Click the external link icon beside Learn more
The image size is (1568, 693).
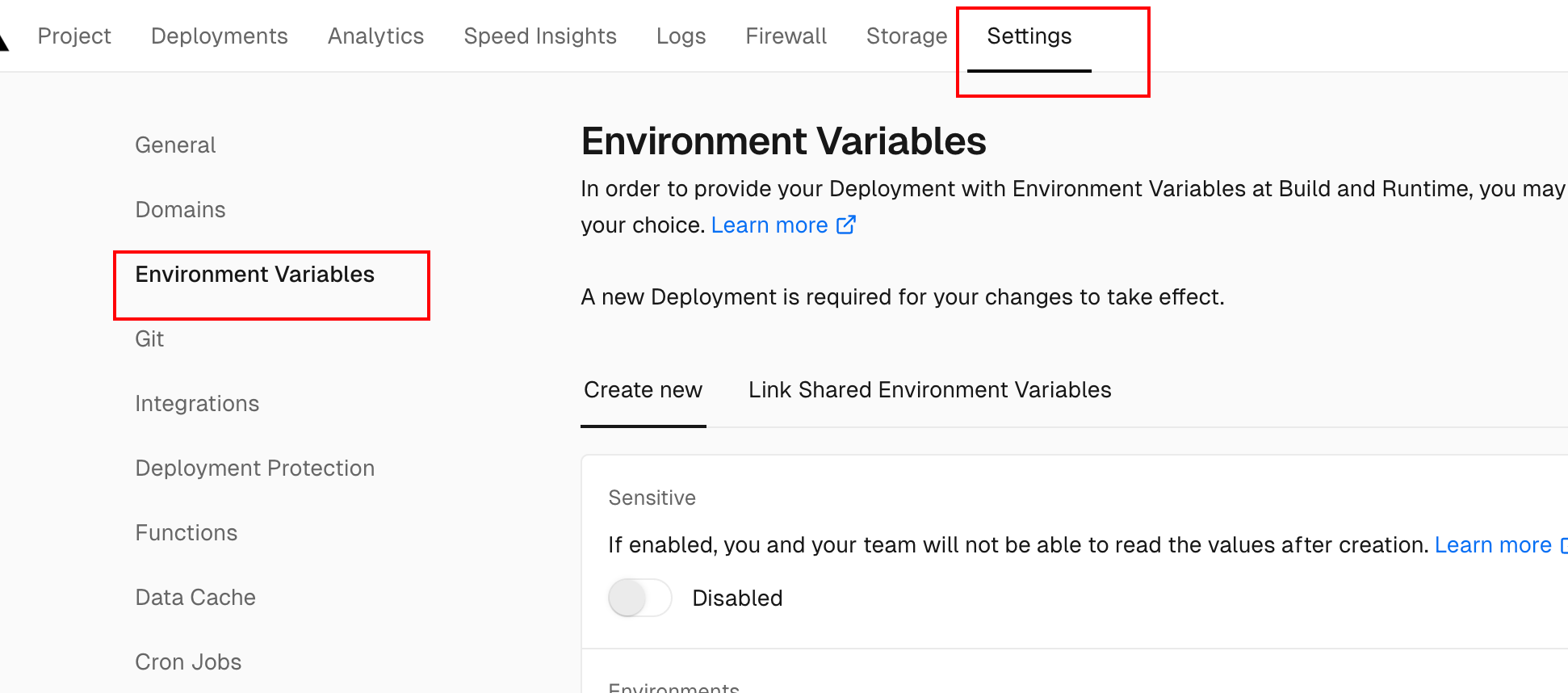pos(845,225)
